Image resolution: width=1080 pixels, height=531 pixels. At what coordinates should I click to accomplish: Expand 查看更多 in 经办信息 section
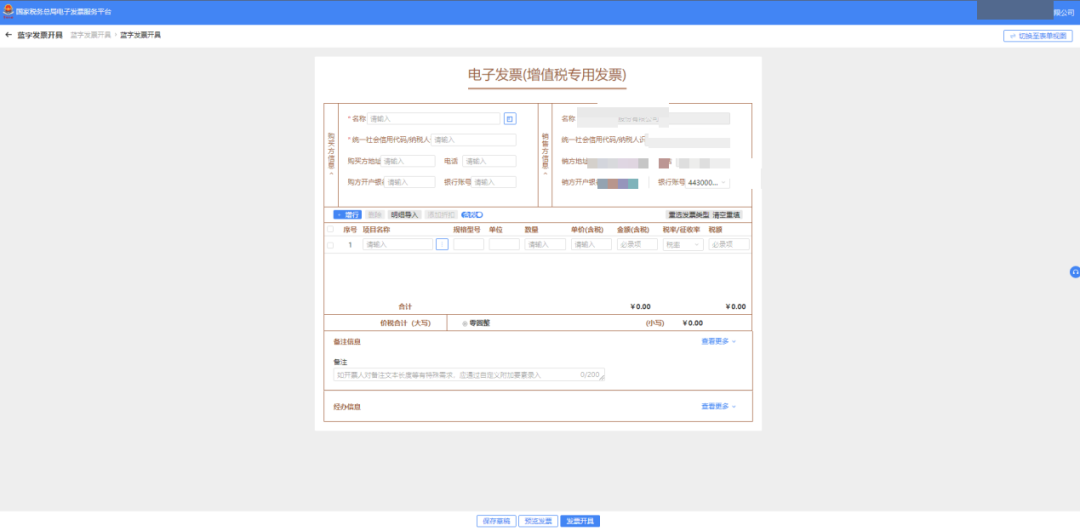[x=719, y=407]
